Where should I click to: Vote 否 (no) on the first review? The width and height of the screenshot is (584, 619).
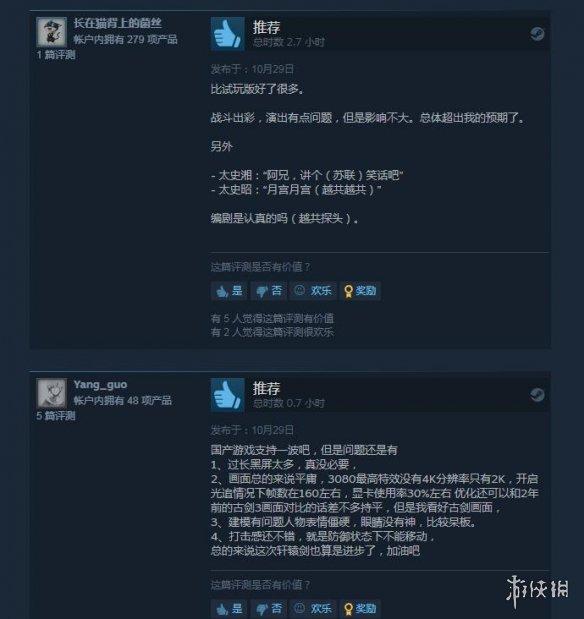pos(269,291)
